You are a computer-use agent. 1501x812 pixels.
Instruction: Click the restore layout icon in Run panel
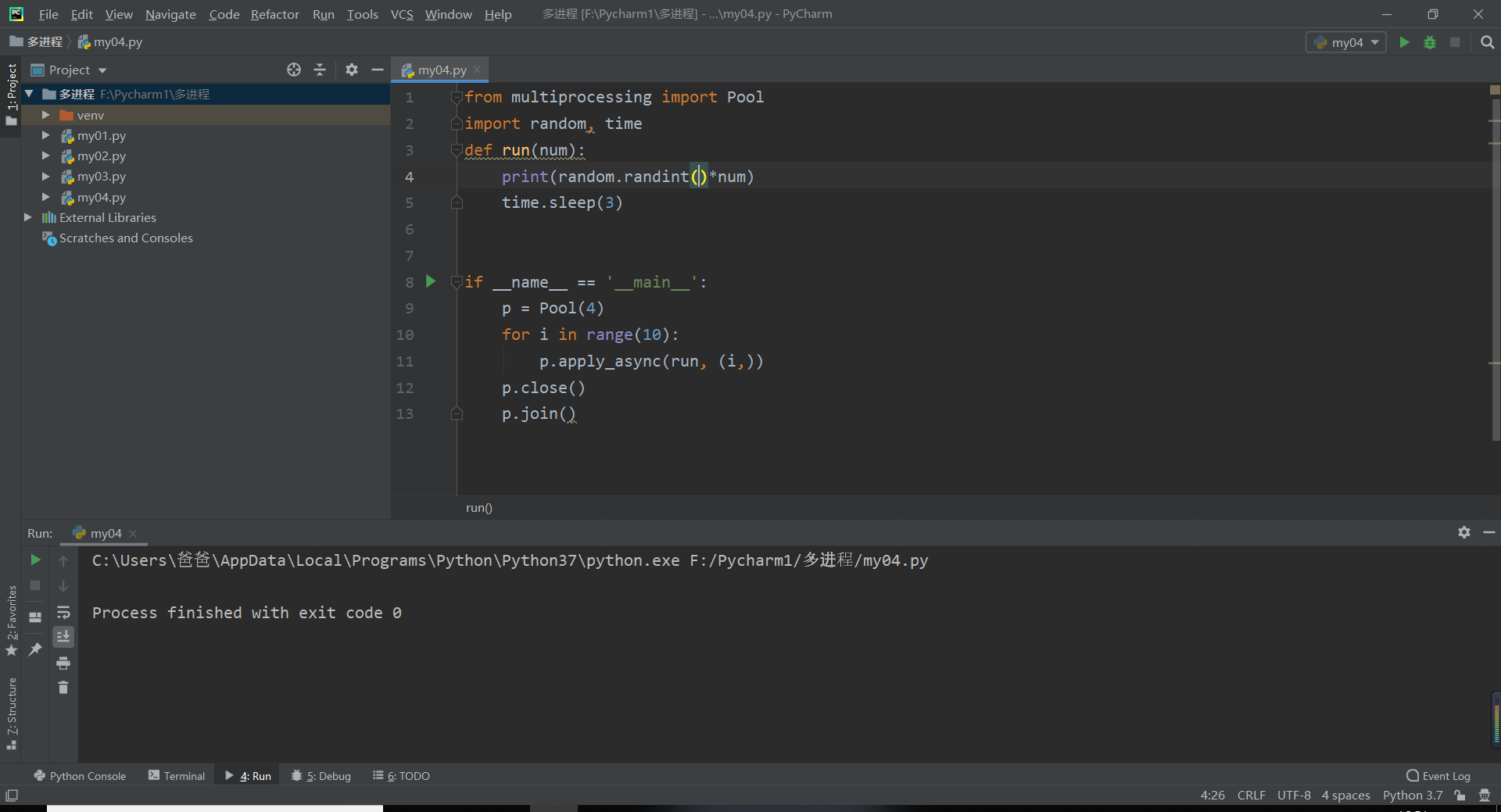pos(35,617)
